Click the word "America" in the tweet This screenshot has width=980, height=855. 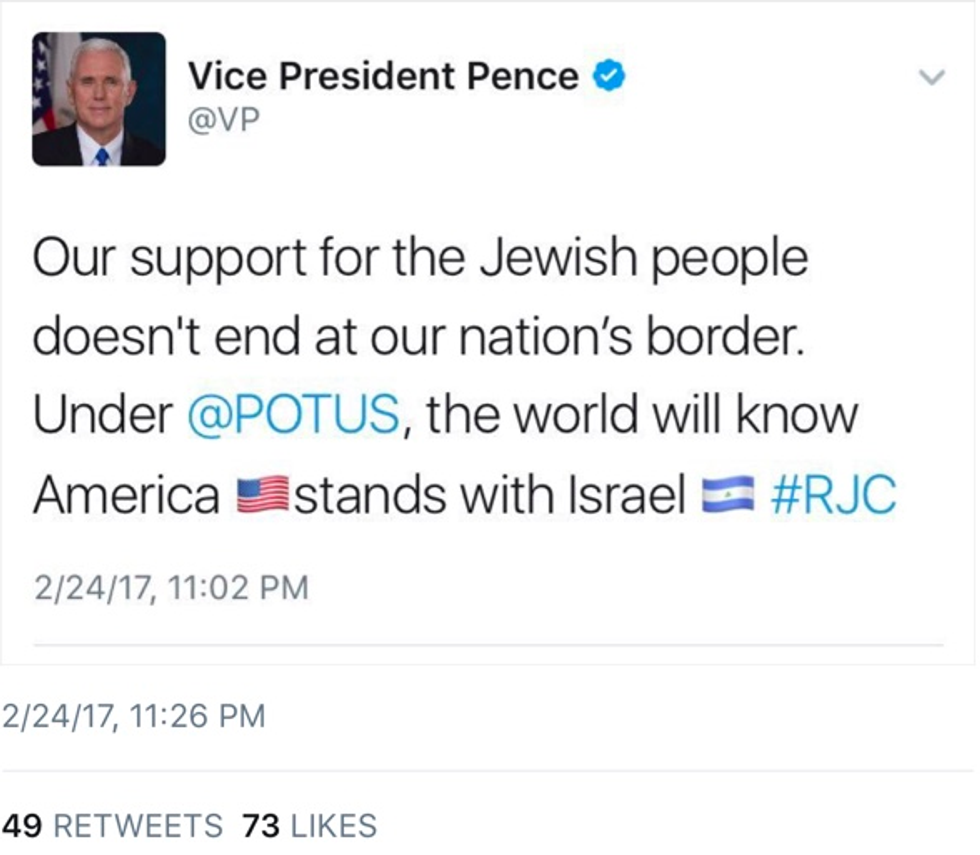click(x=127, y=495)
